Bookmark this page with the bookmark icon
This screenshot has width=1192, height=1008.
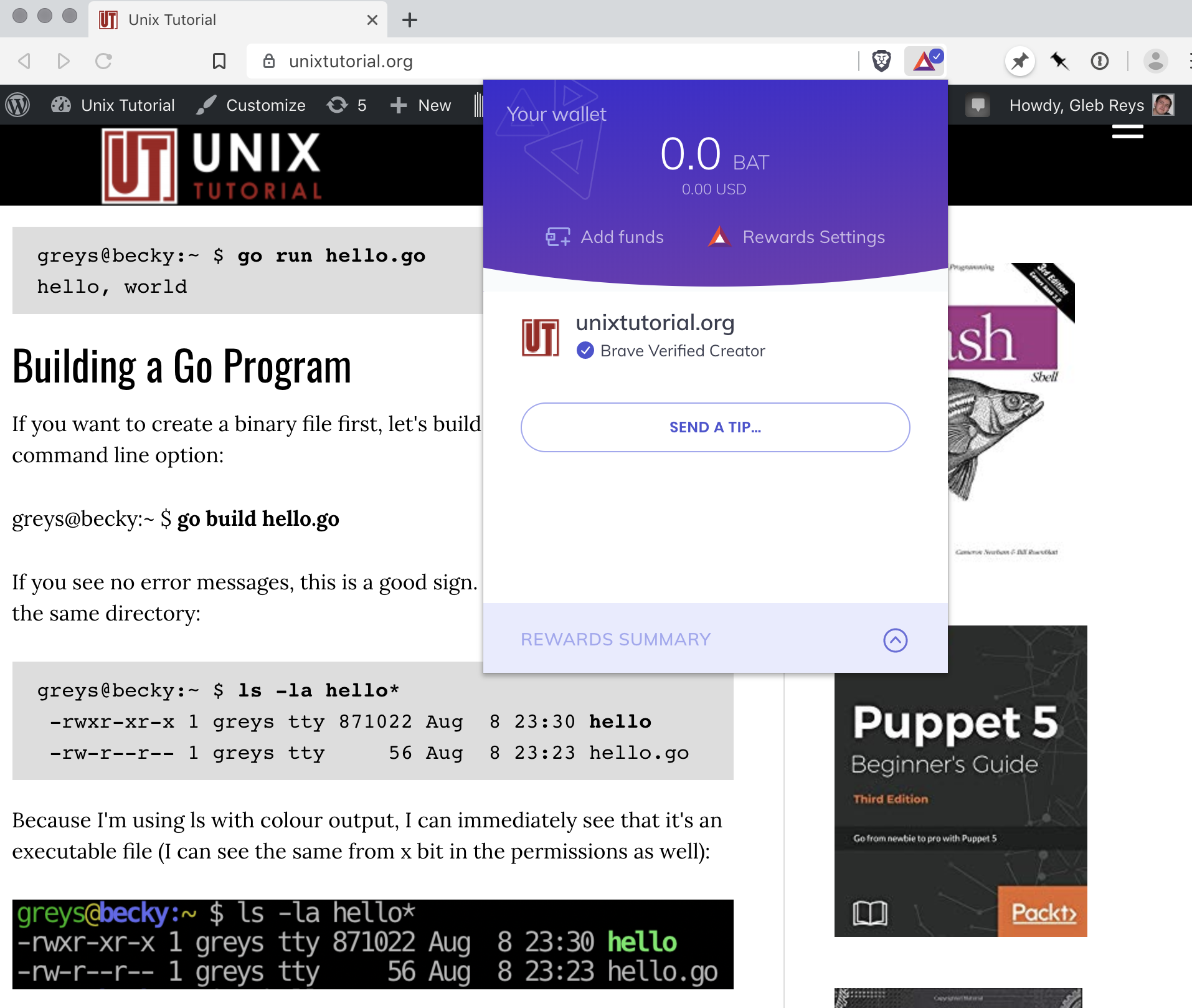click(219, 61)
